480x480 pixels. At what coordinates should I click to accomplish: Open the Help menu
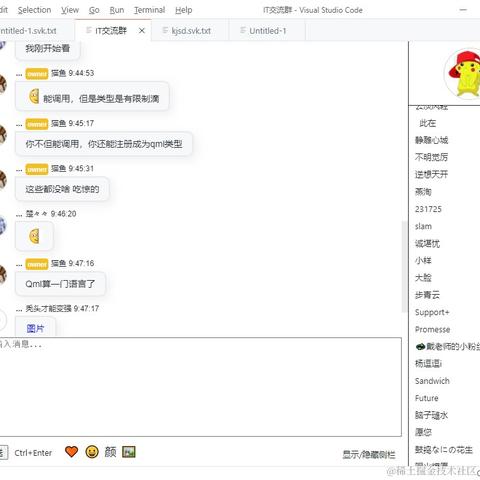click(184, 10)
